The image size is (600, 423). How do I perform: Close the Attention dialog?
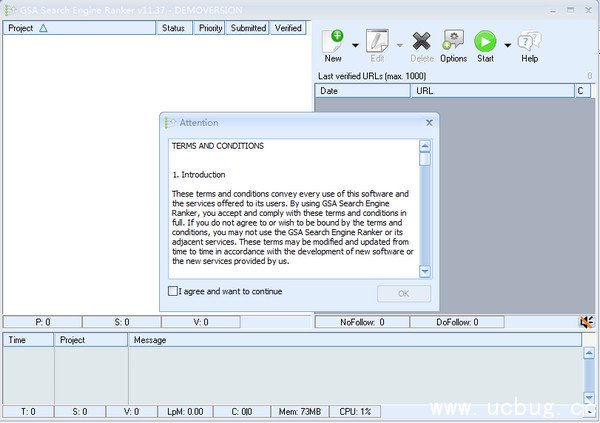[429, 122]
